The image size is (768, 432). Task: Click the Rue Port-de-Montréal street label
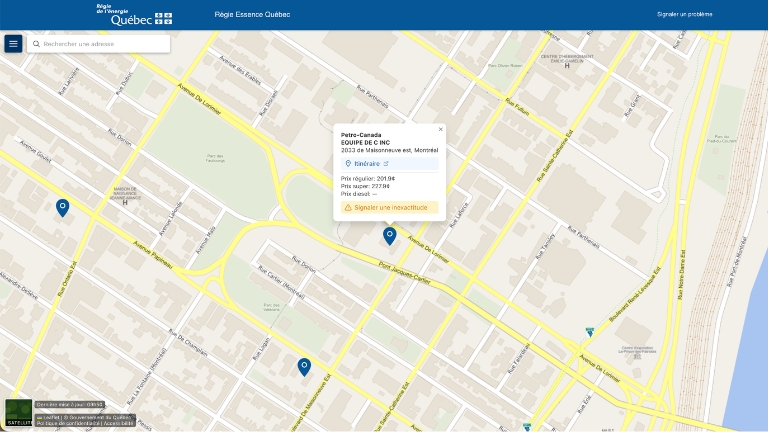coord(738,262)
